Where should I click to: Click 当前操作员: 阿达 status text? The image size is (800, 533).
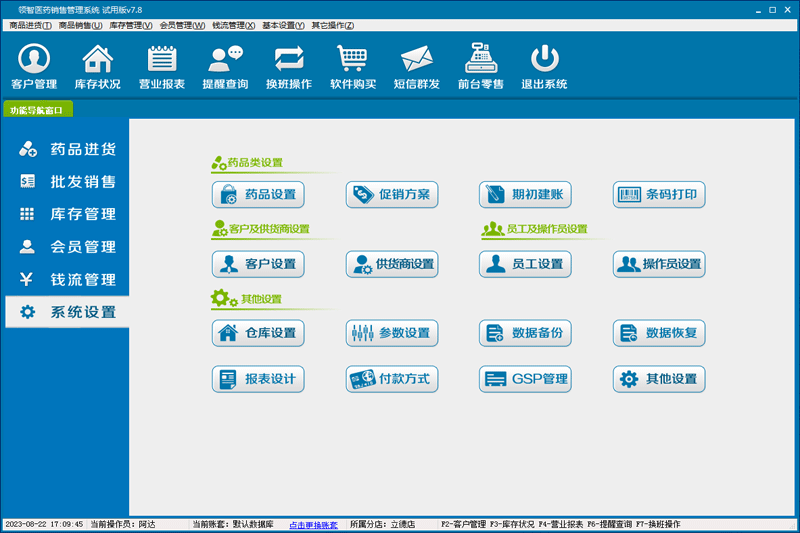pyautogui.click(x=123, y=524)
